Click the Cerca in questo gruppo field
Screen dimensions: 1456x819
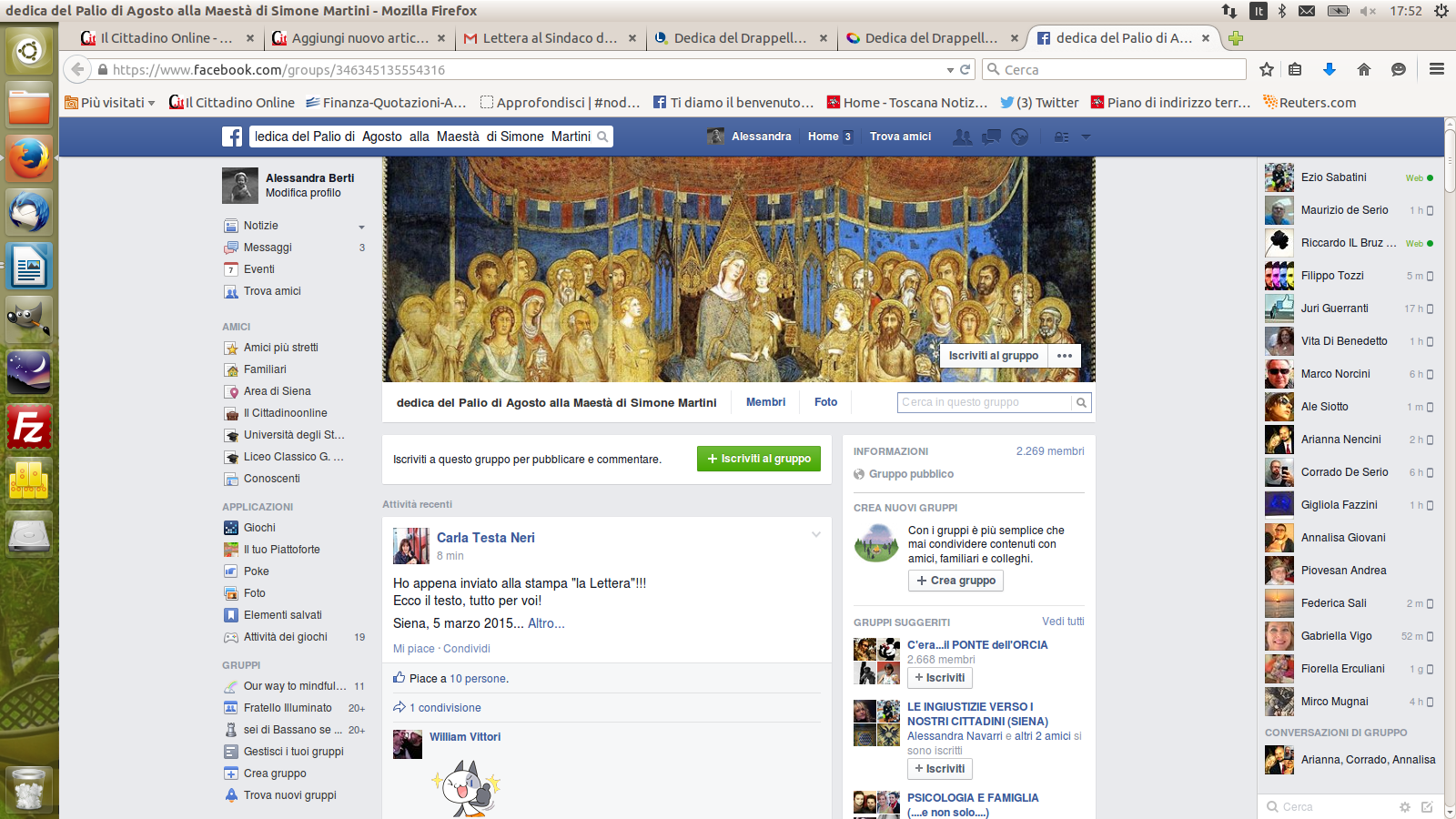(984, 402)
